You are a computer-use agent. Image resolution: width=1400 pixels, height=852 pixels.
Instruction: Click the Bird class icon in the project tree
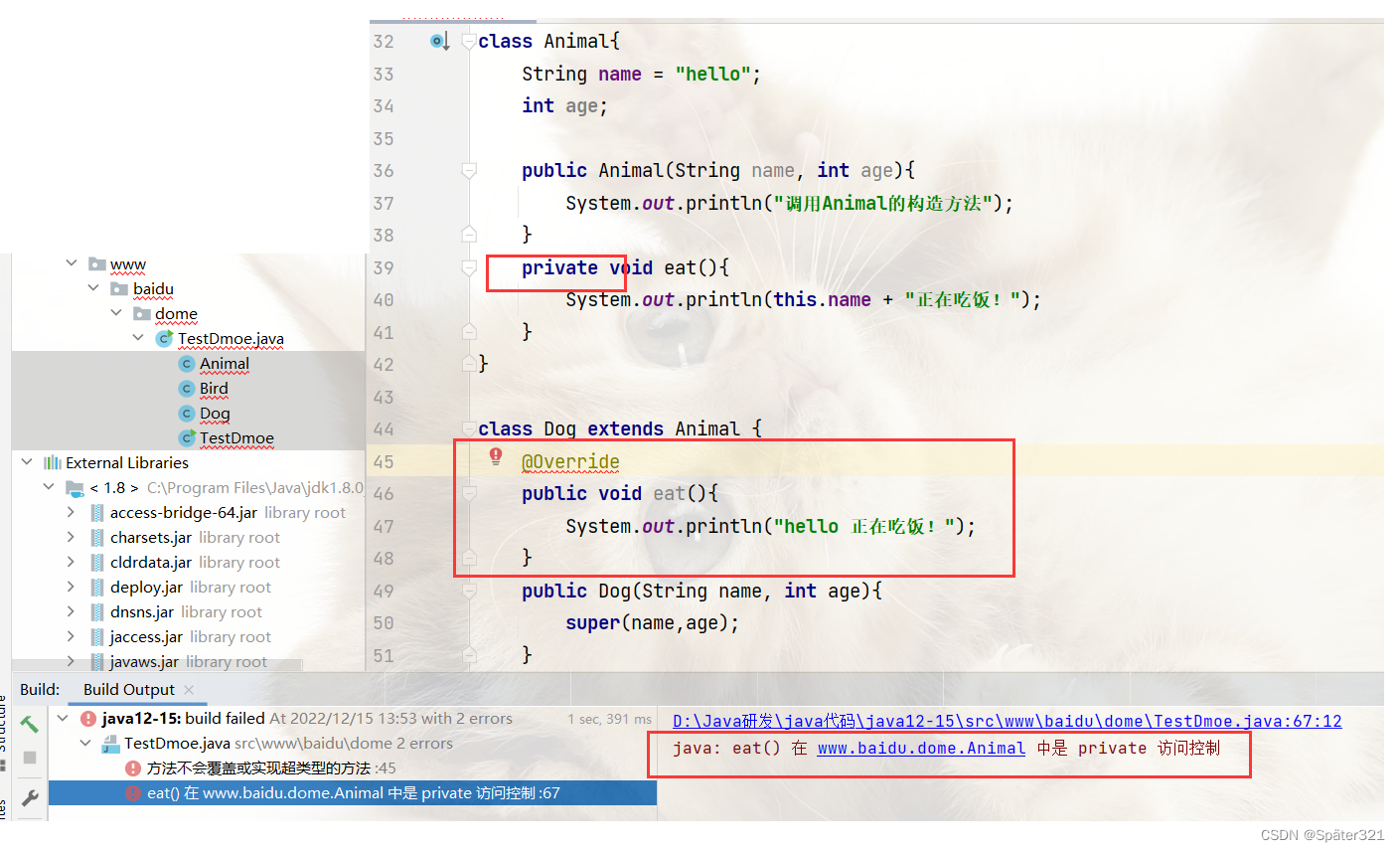tap(186, 389)
